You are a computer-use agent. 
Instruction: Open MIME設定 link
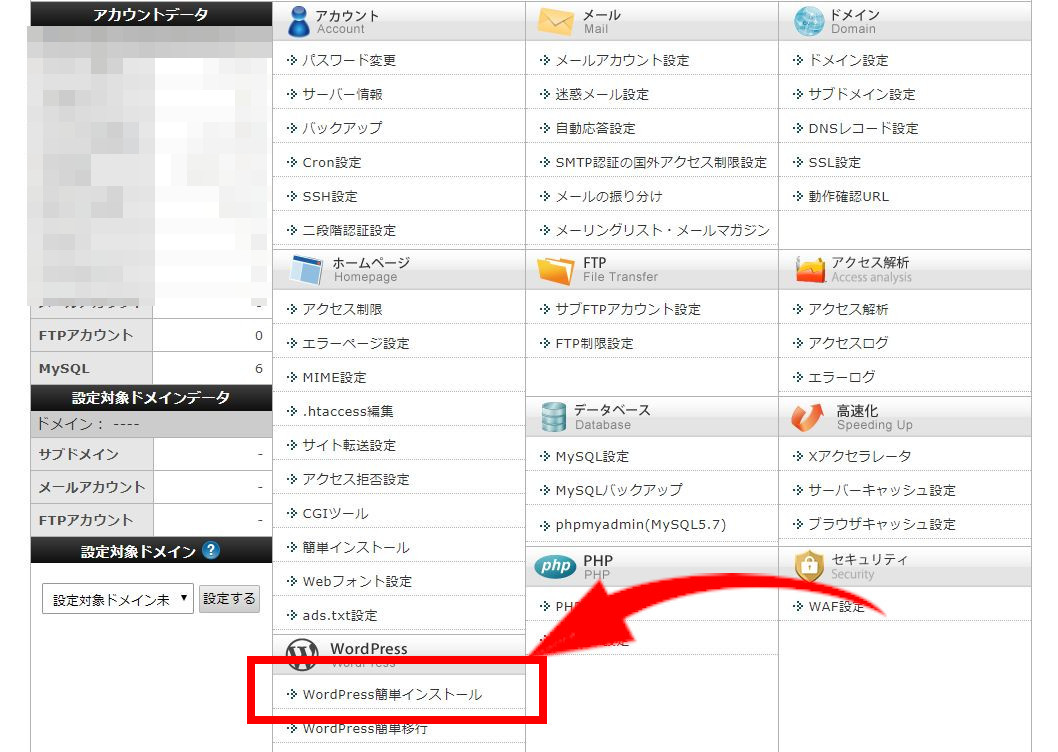[x=334, y=377]
